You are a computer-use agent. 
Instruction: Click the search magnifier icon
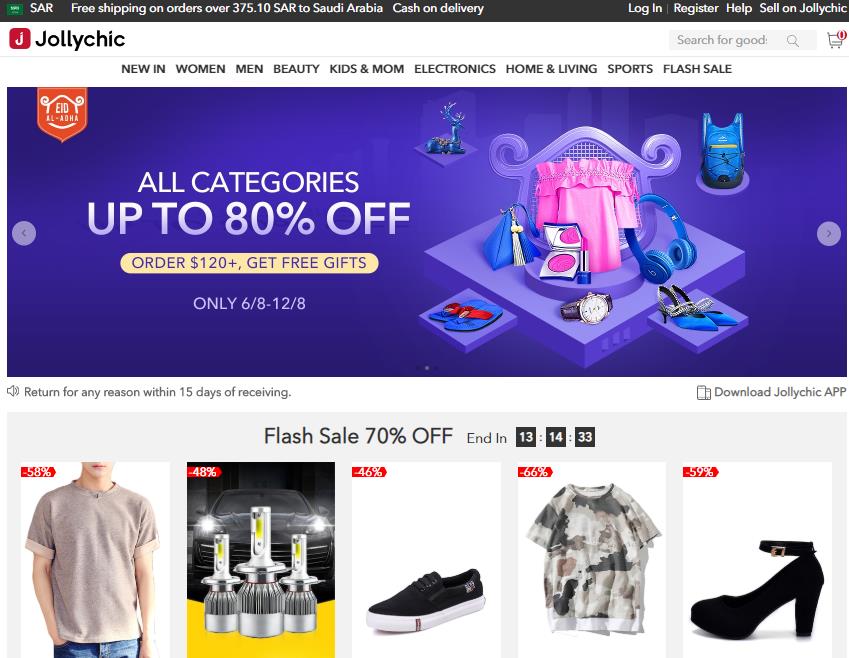coord(793,41)
